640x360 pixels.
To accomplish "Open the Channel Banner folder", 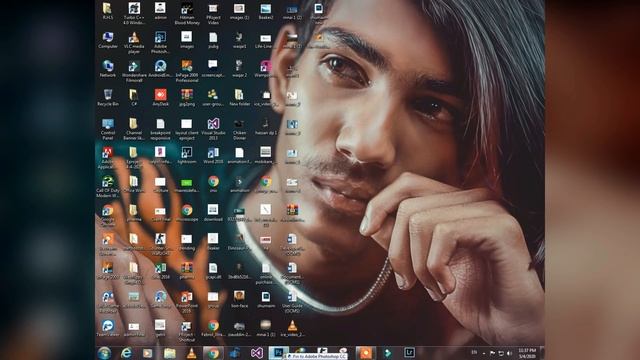I will click(134, 129).
